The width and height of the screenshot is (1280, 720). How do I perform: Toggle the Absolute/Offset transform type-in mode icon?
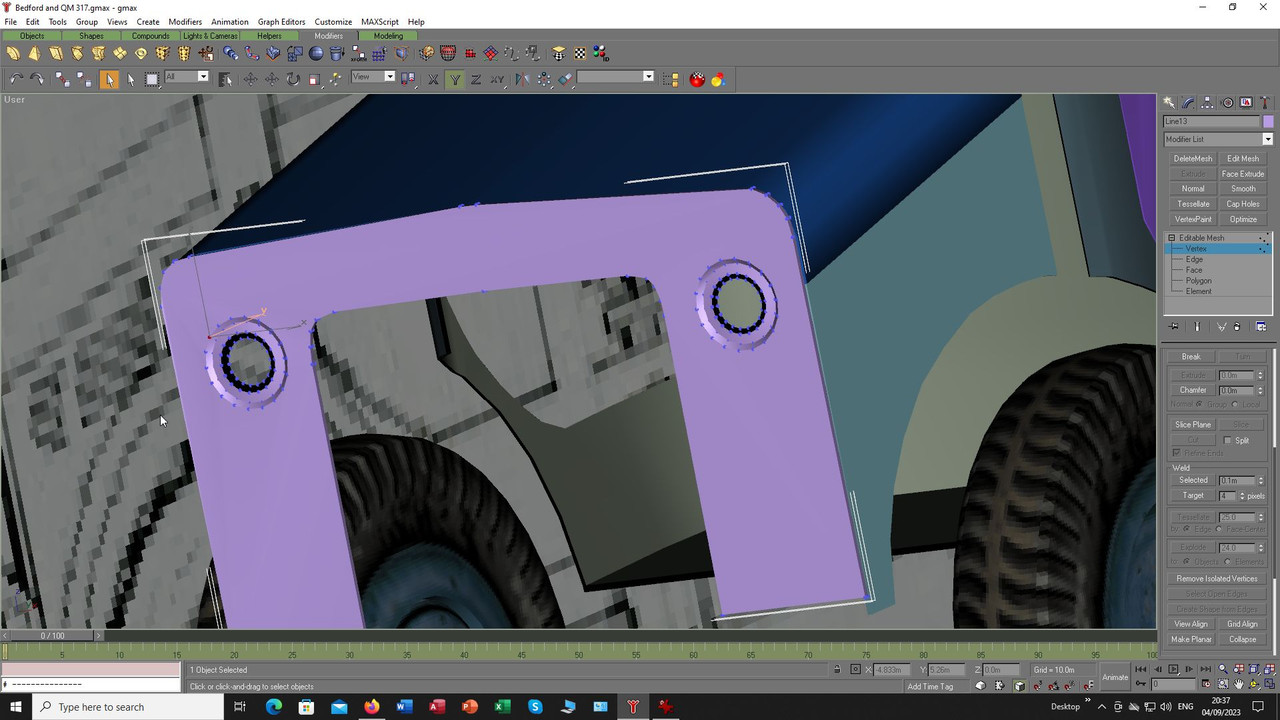[855, 670]
